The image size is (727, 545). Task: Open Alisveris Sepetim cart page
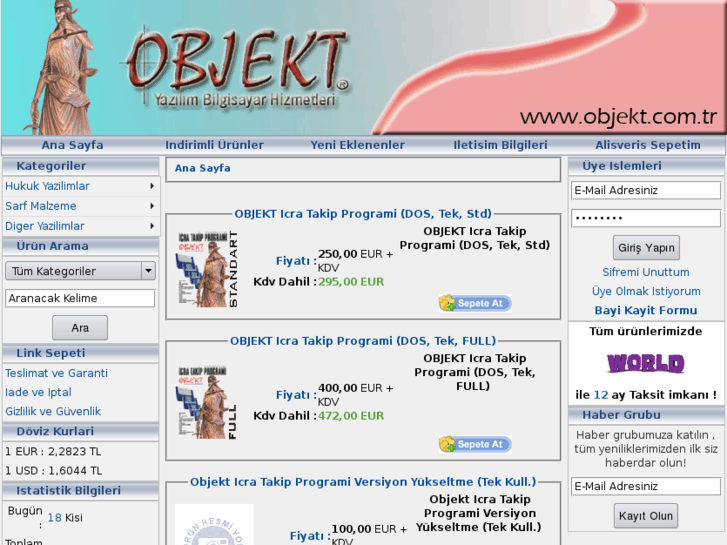[x=648, y=145]
